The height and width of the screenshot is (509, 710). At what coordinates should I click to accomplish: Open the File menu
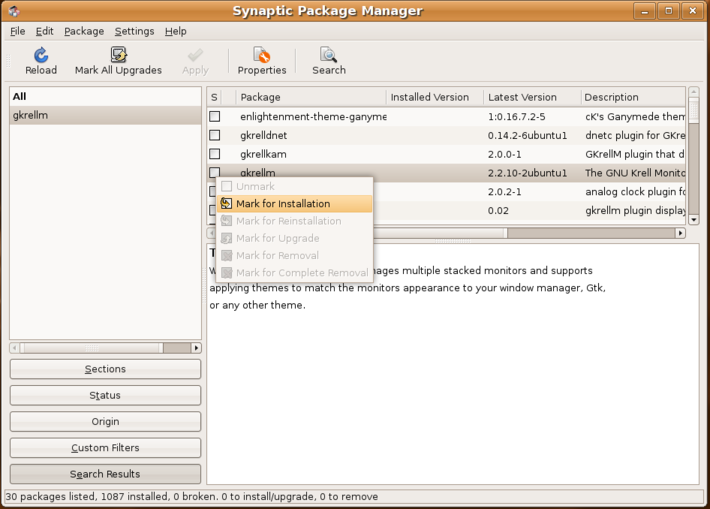(18, 31)
